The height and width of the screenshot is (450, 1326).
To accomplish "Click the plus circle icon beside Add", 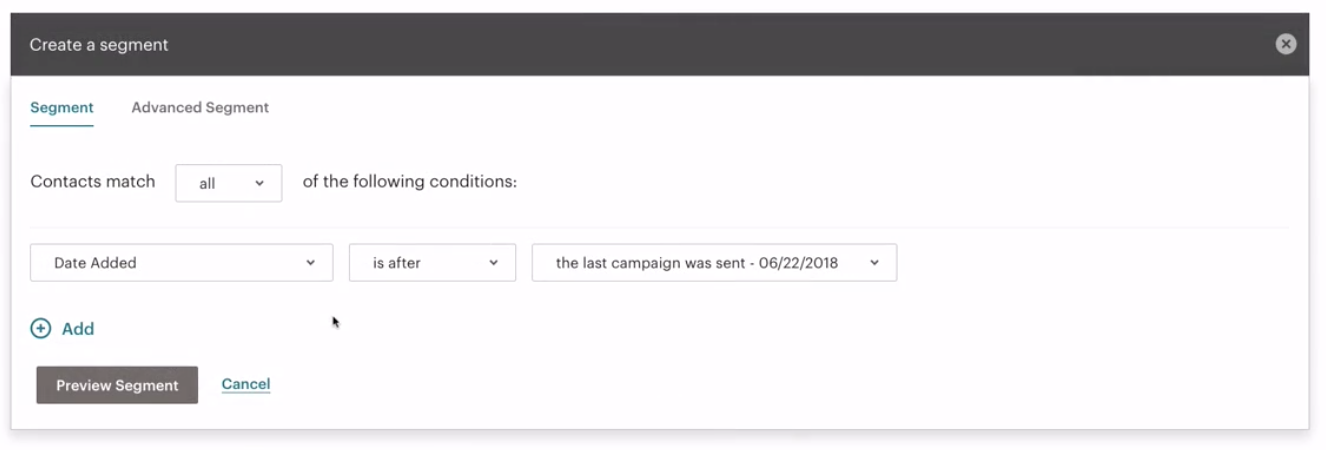I will 41,328.
